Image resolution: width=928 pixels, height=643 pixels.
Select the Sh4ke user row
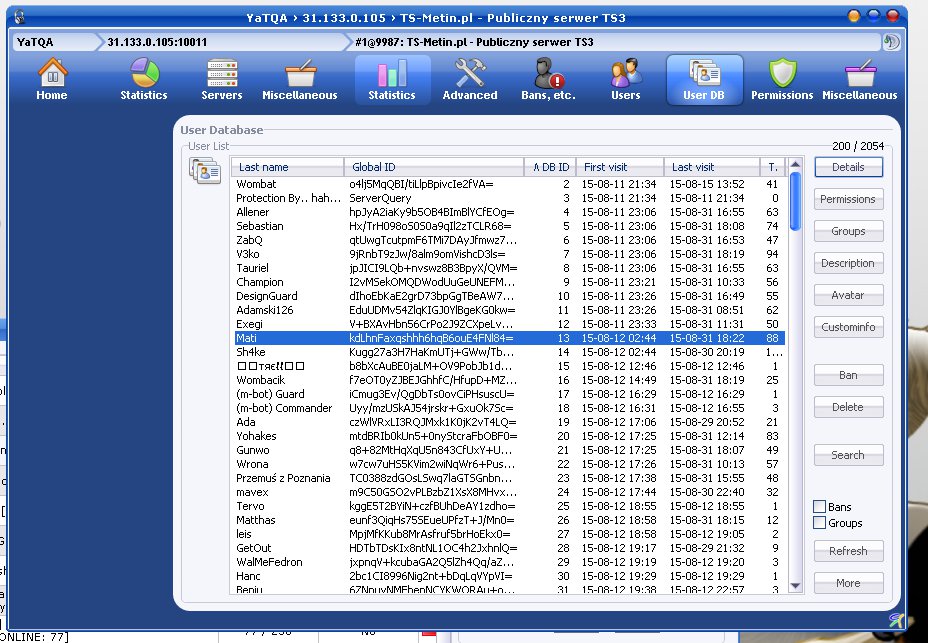[510, 352]
